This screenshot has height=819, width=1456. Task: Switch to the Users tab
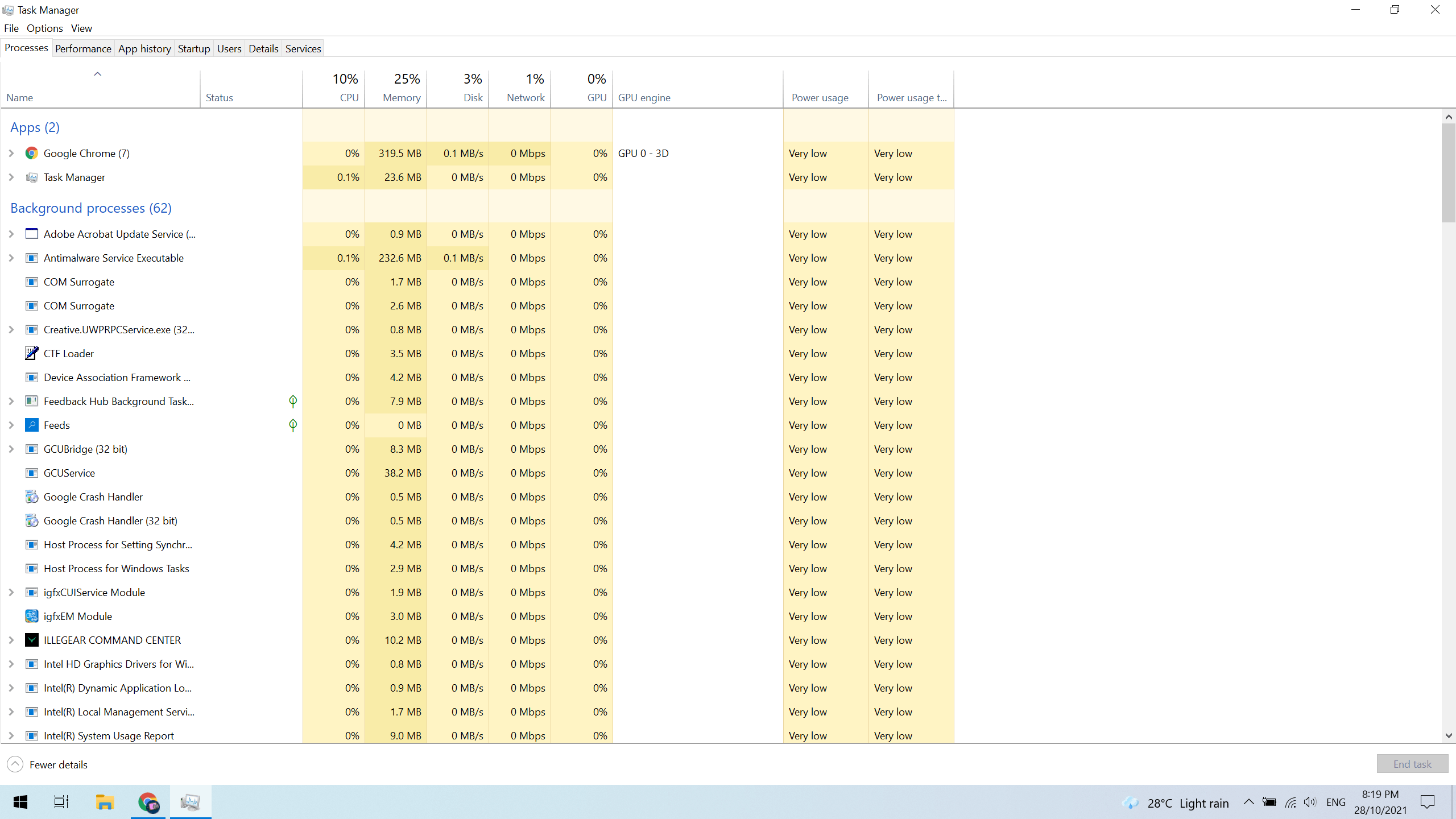[229, 48]
